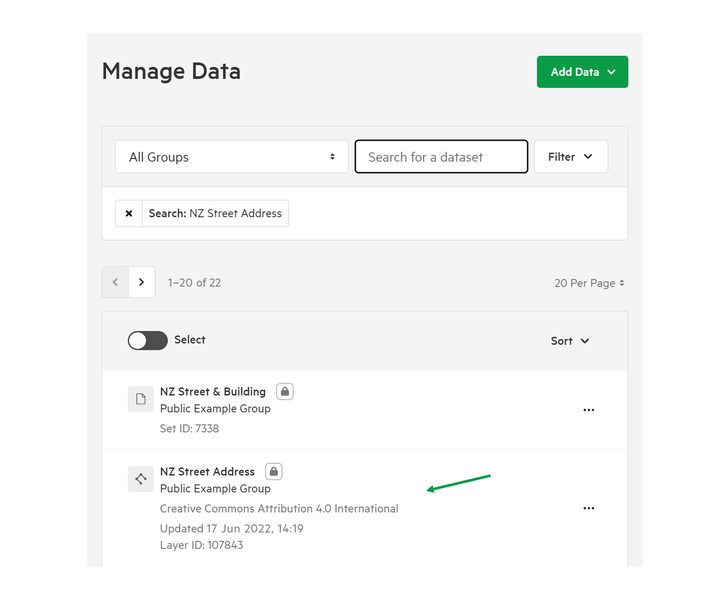Click the NZ Street & Building document icon
The image size is (720, 599).
[141, 399]
